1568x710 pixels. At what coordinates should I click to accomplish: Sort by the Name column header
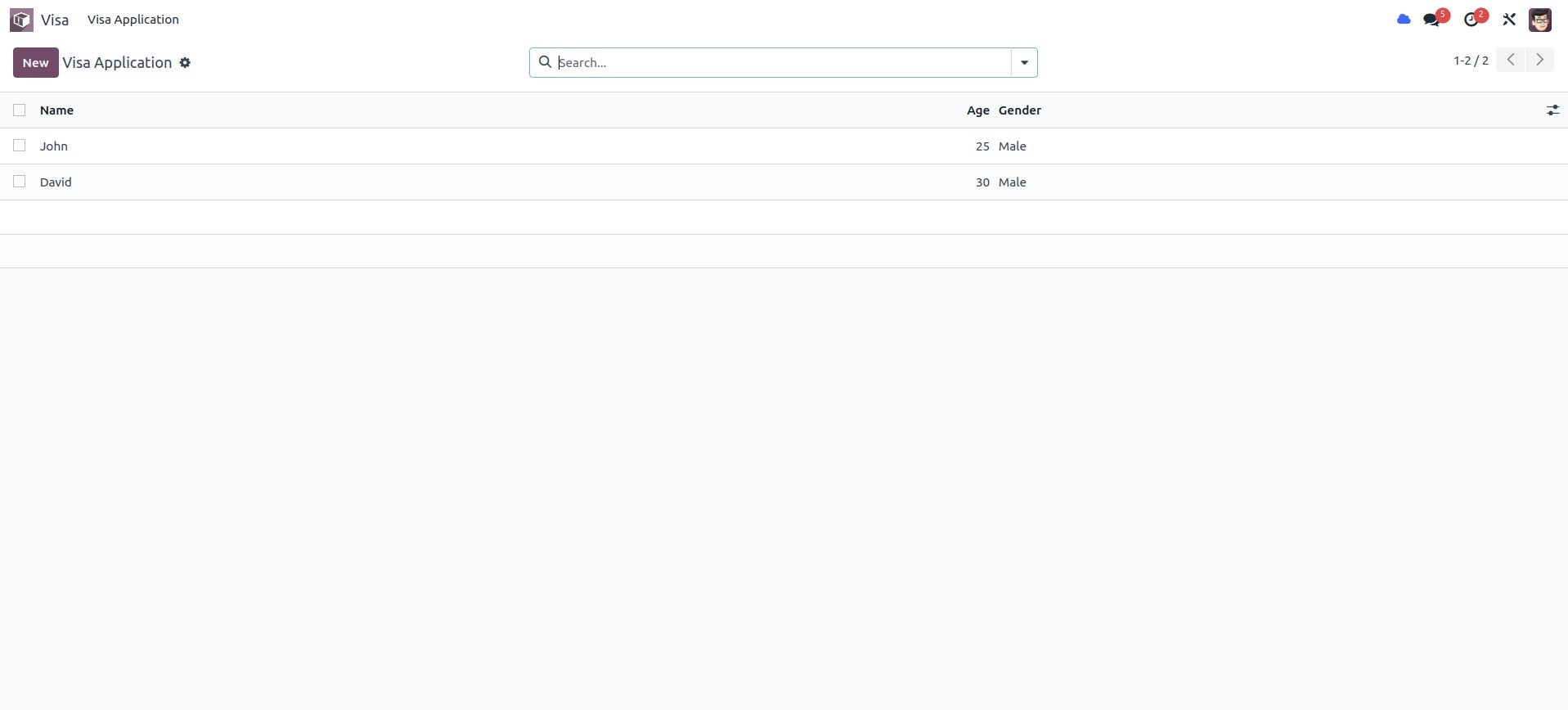pyautogui.click(x=56, y=110)
